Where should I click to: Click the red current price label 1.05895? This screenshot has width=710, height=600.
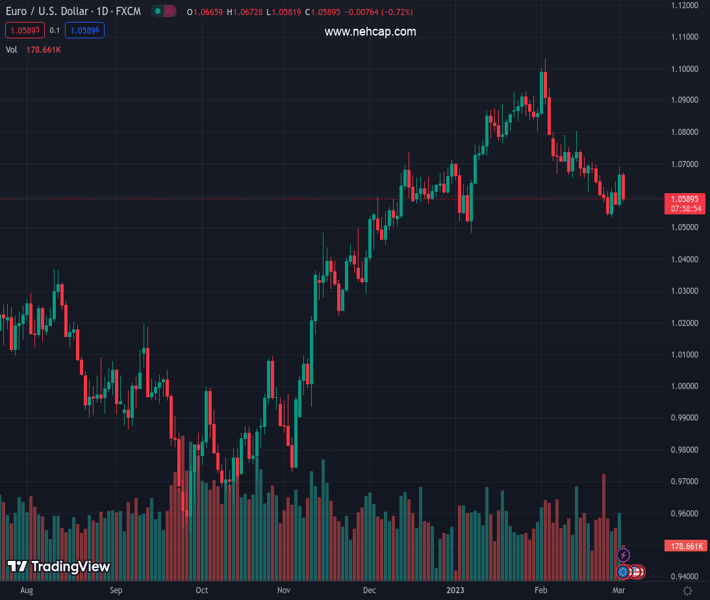point(686,199)
